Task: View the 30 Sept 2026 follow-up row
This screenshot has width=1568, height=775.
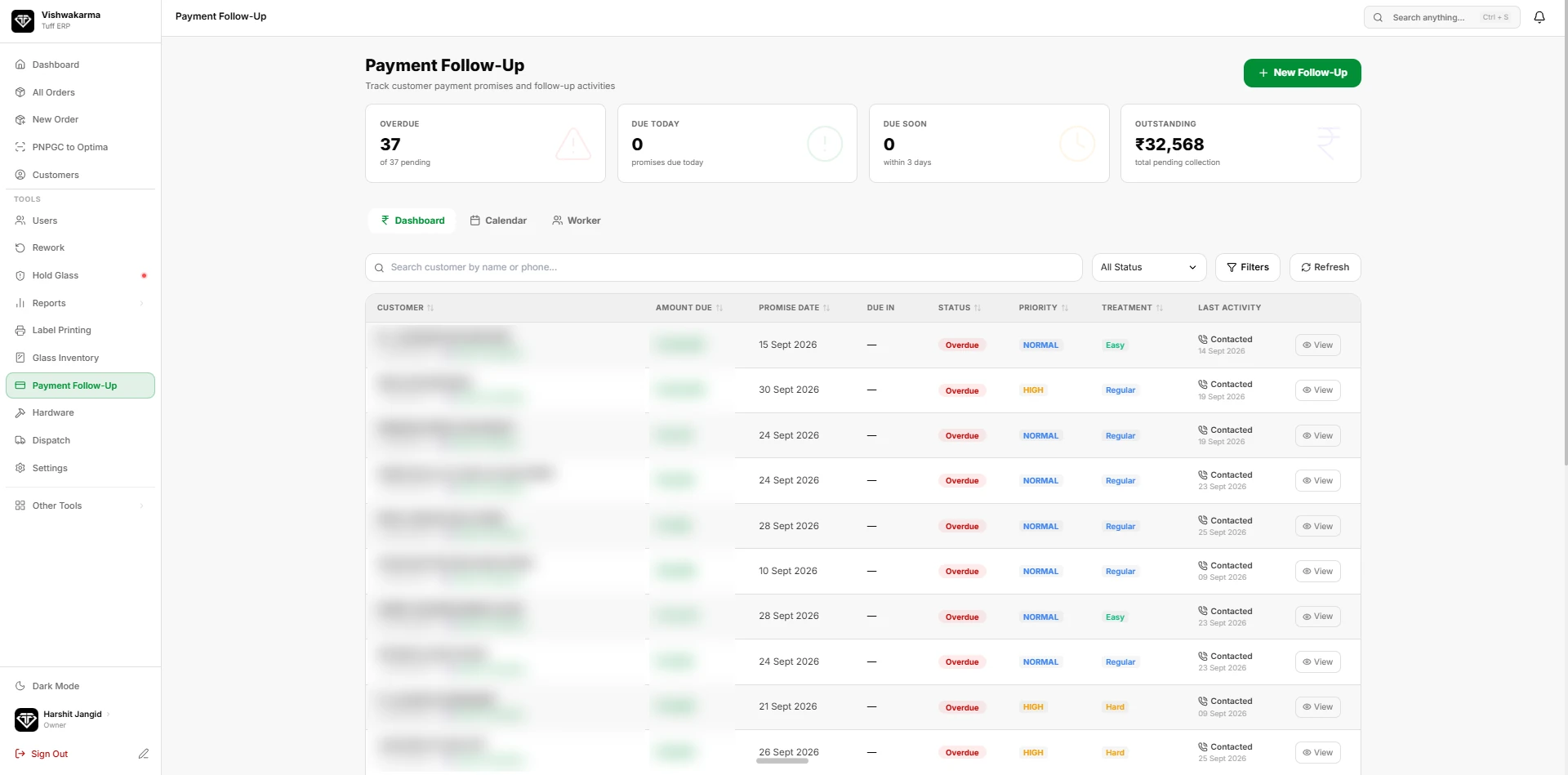Action: [x=1317, y=390]
